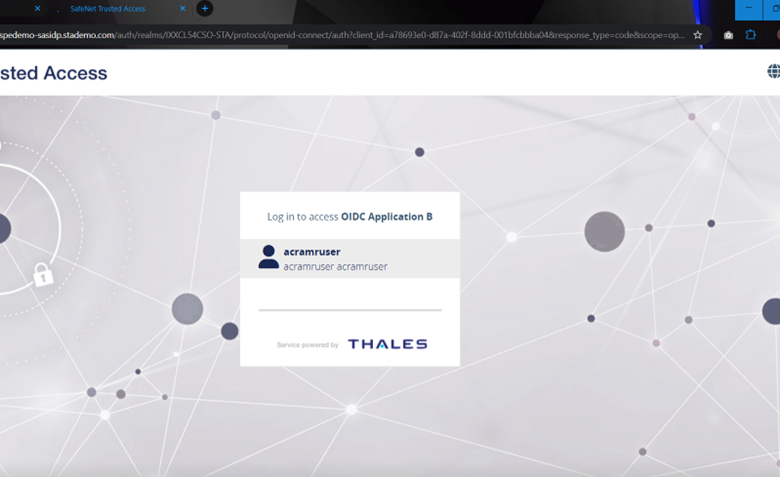Select the bold acramruser username

click(312, 252)
